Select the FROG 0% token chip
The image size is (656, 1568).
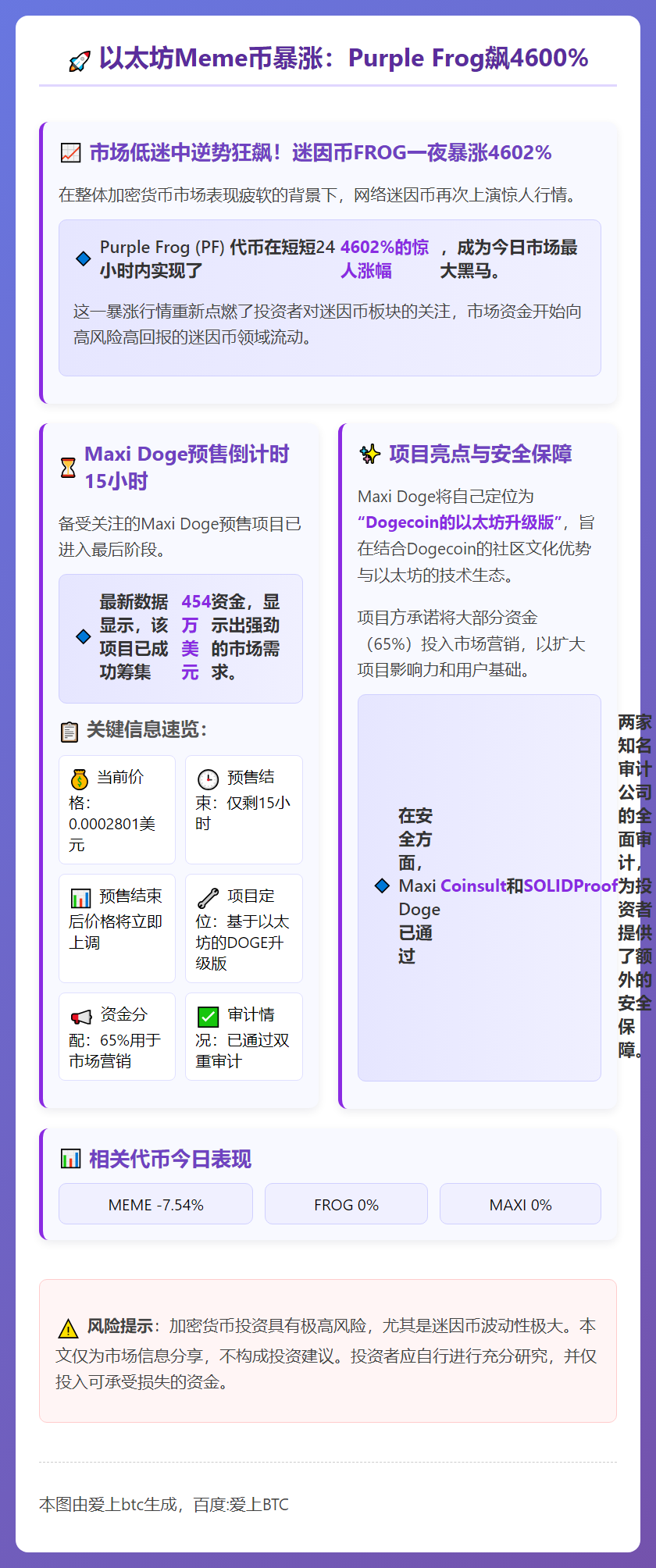346,1204
